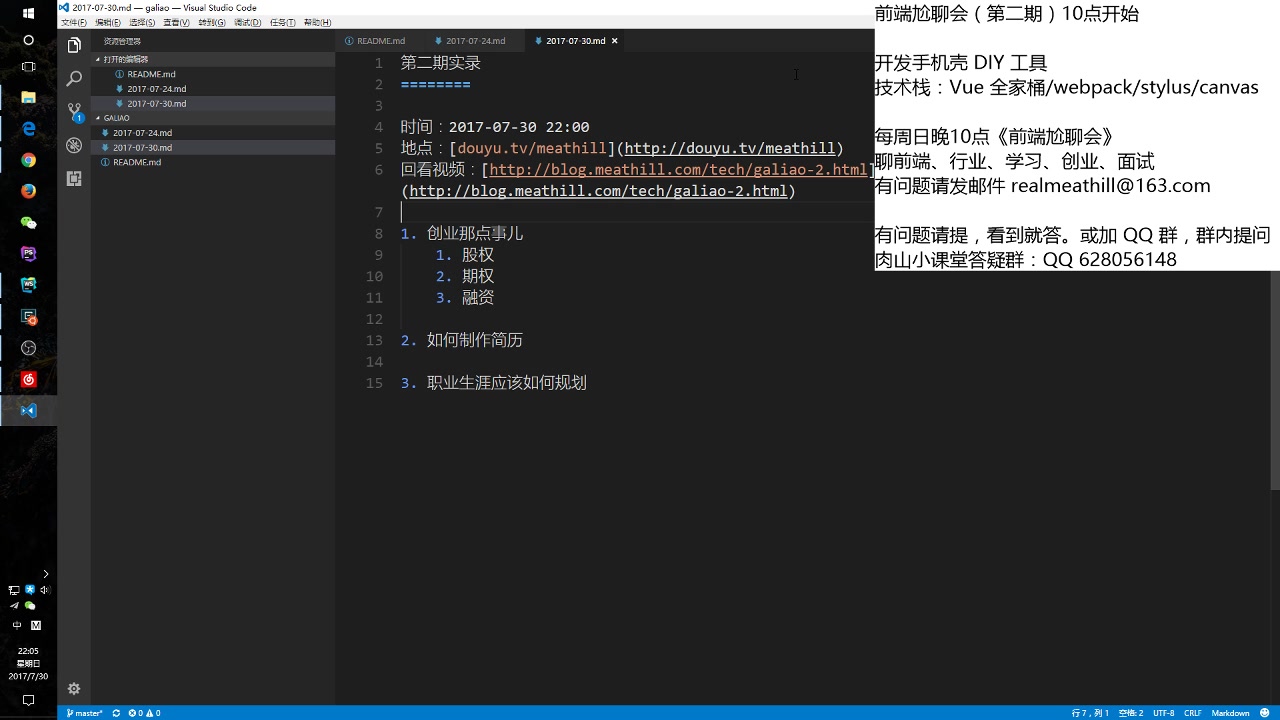Open PhpStorm from the taskbar
Viewport: 1280px width, 720px height.
click(28, 254)
